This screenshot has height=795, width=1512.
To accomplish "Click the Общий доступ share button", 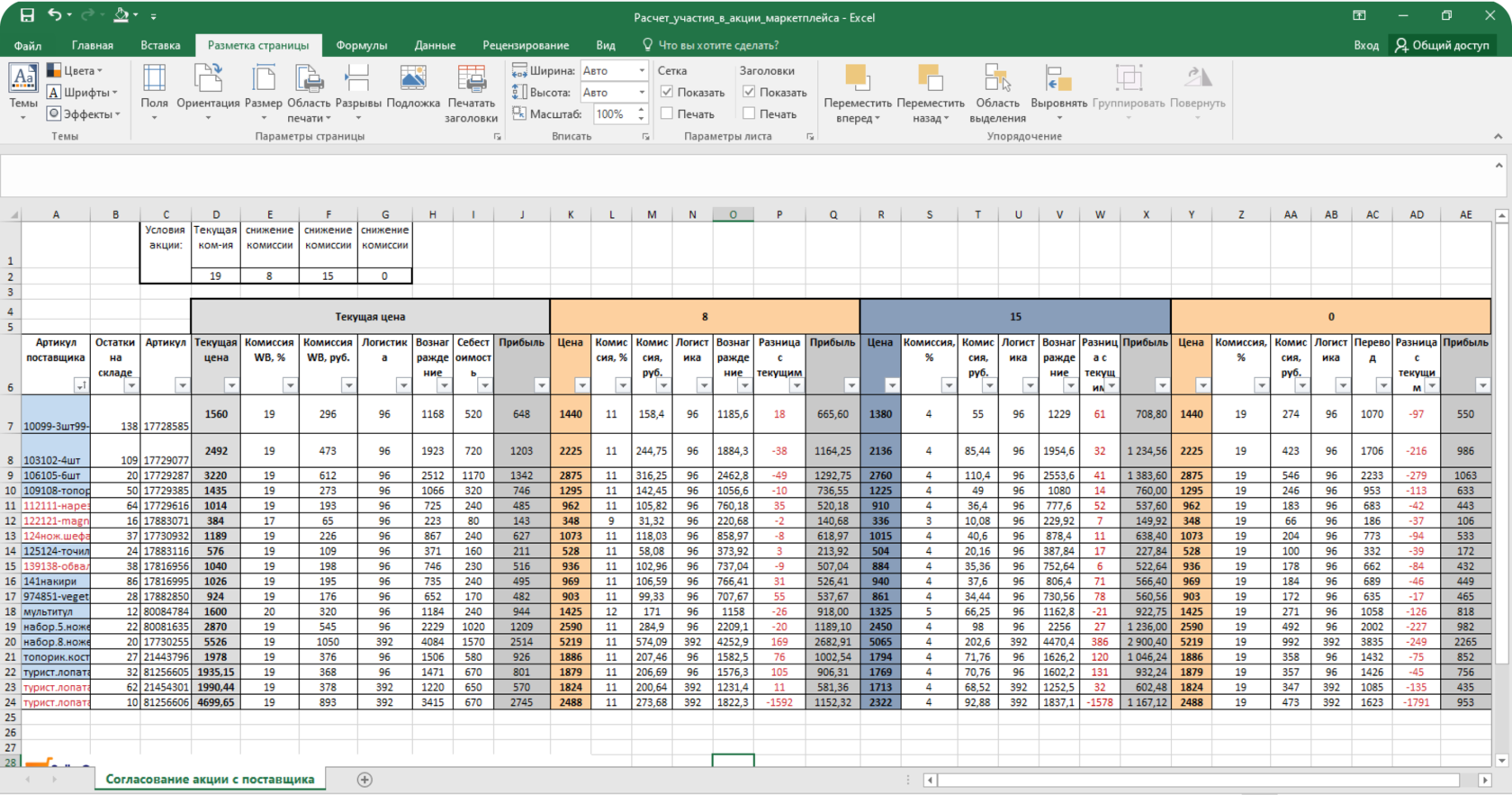I will click(1442, 45).
